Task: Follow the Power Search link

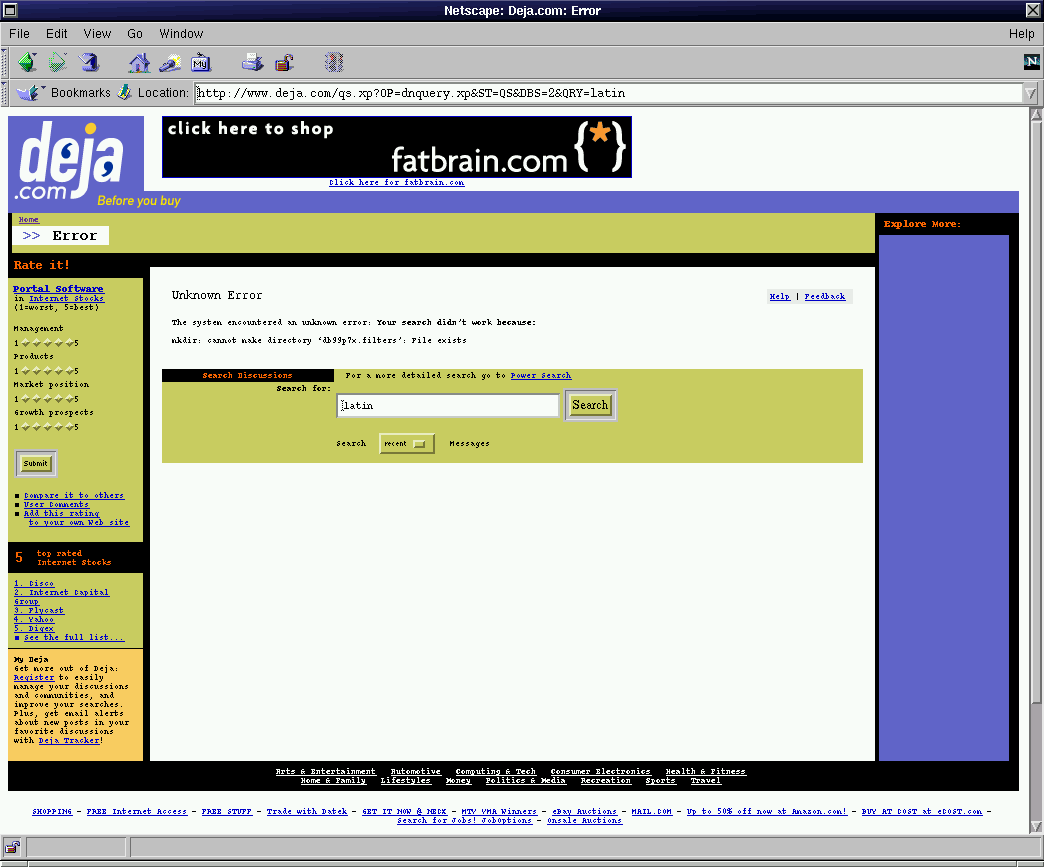Action: pyautogui.click(x=540, y=376)
